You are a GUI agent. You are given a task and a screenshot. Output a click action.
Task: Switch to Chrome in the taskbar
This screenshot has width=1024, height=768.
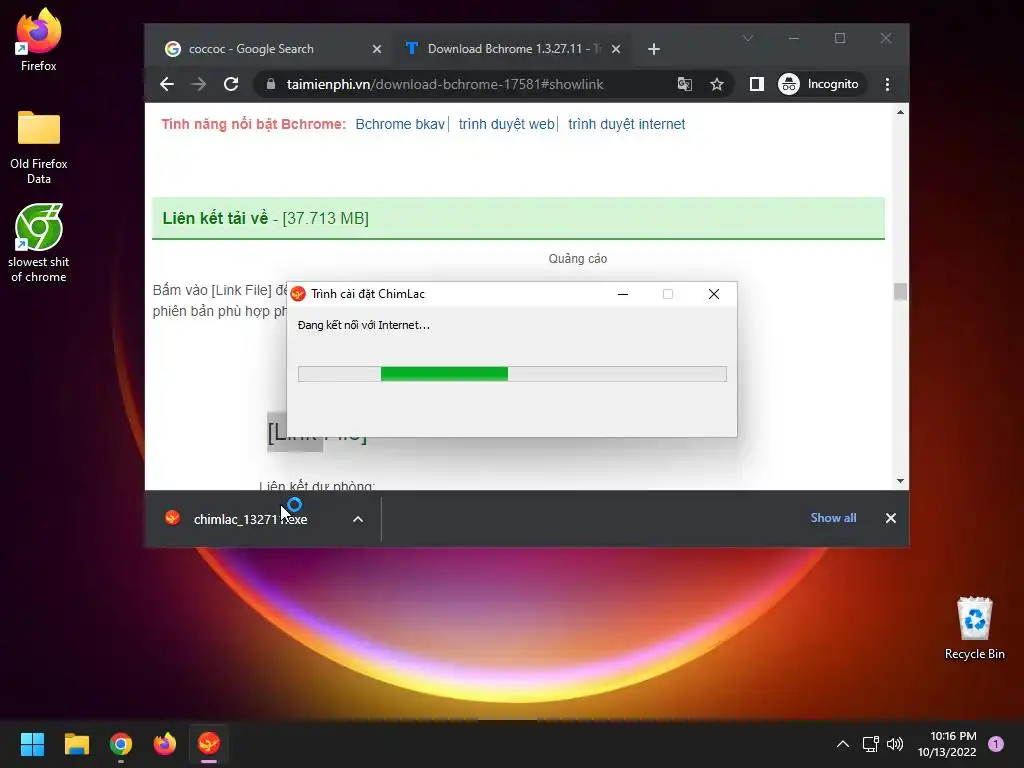121,744
